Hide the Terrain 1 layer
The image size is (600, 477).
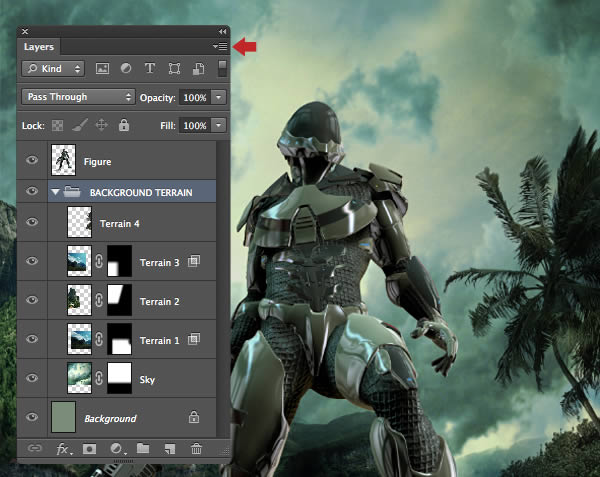click(32, 339)
